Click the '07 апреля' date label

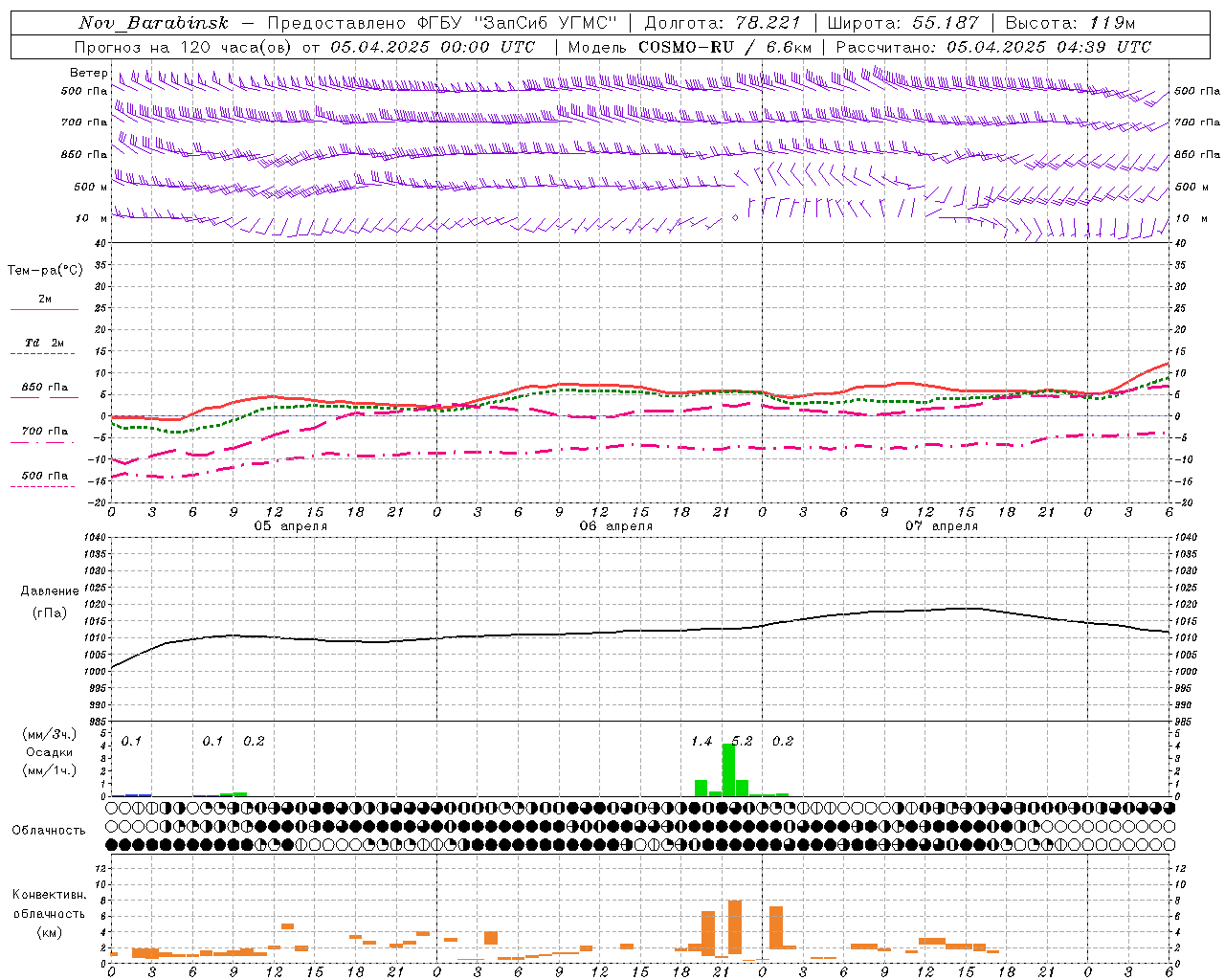[942, 526]
